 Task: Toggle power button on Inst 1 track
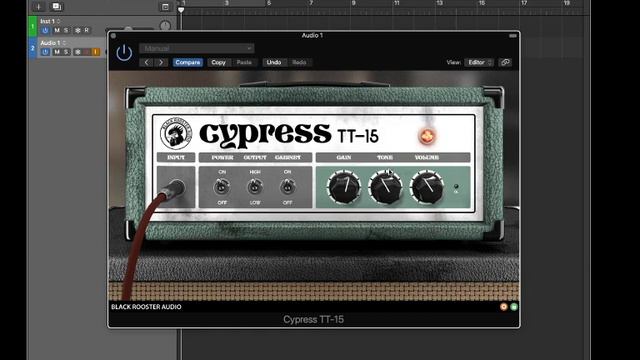tap(45, 30)
